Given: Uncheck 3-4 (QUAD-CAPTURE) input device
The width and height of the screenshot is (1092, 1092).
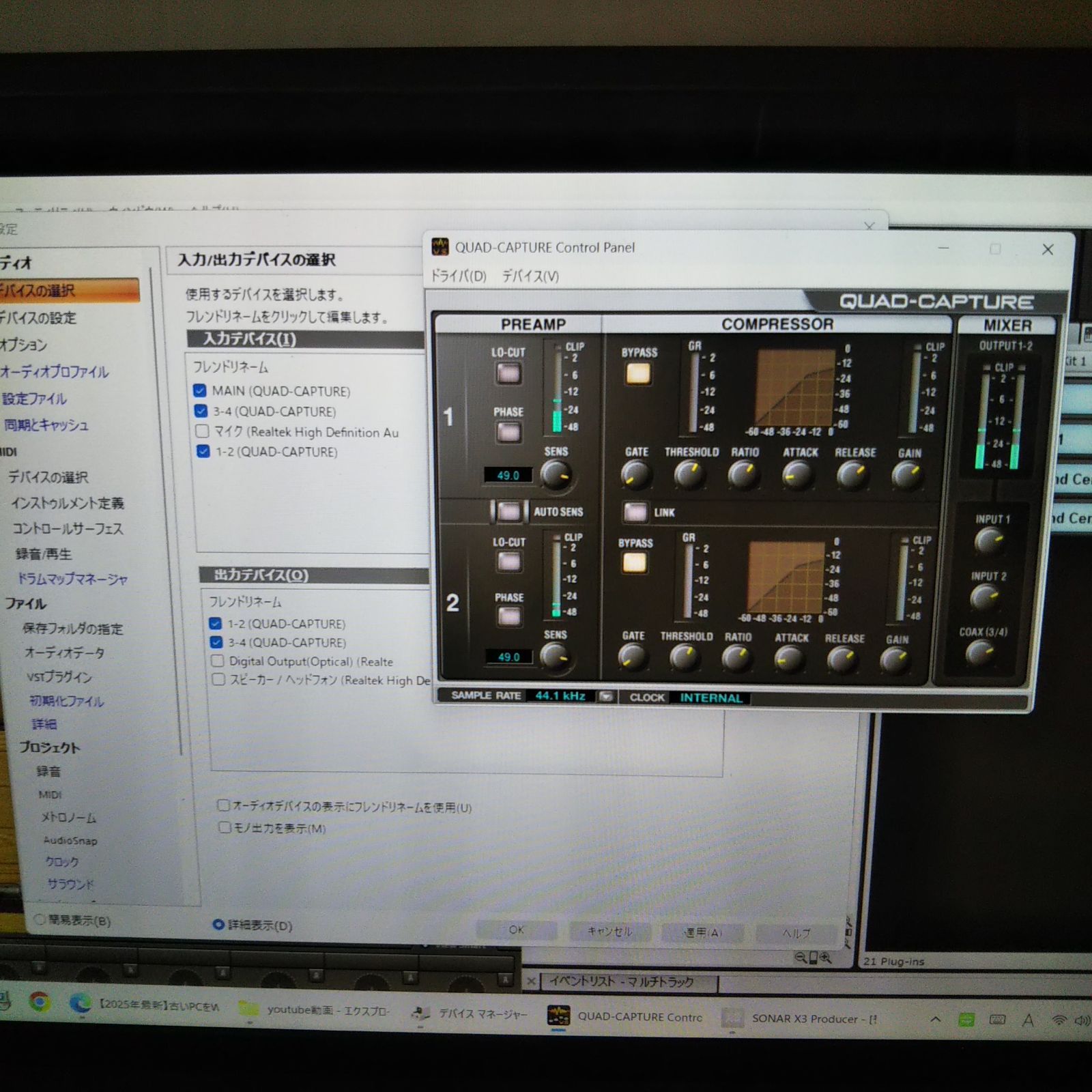Looking at the screenshot, I should tap(201, 411).
